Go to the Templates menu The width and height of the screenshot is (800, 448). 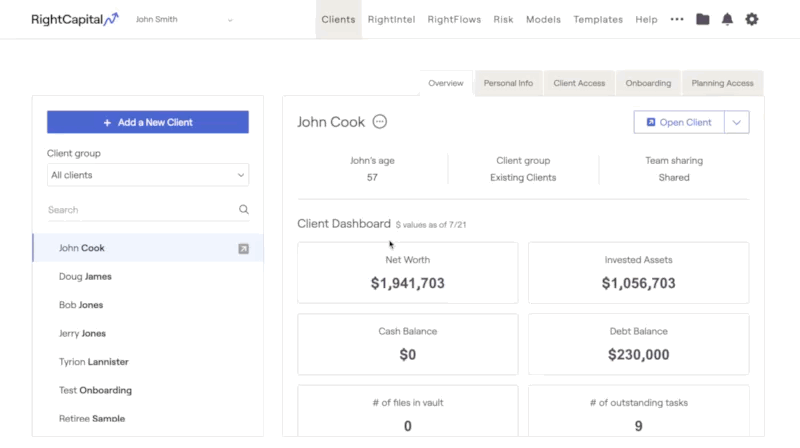598,19
